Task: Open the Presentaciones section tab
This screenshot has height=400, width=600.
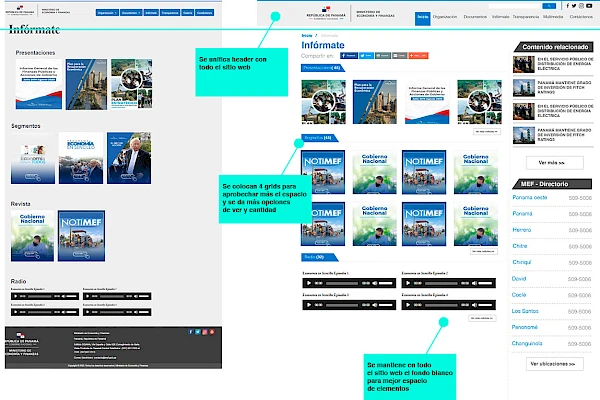Action: point(323,68)
